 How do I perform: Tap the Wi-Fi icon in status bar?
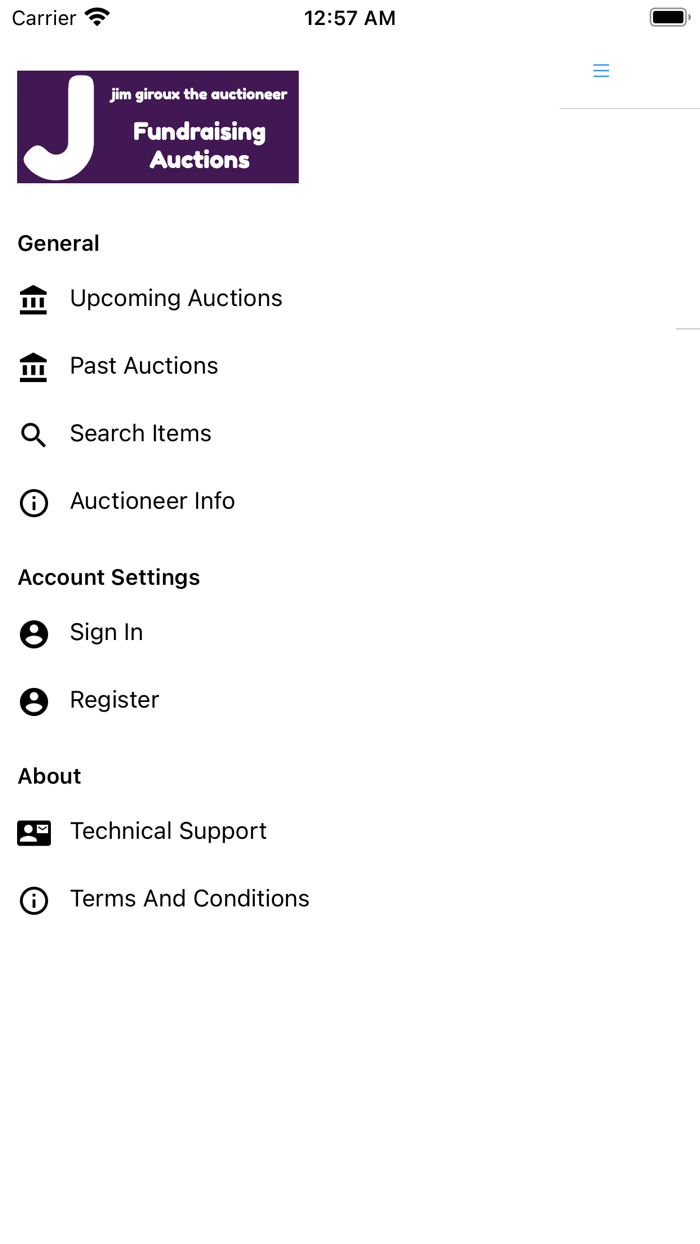(x=97, y=18)
